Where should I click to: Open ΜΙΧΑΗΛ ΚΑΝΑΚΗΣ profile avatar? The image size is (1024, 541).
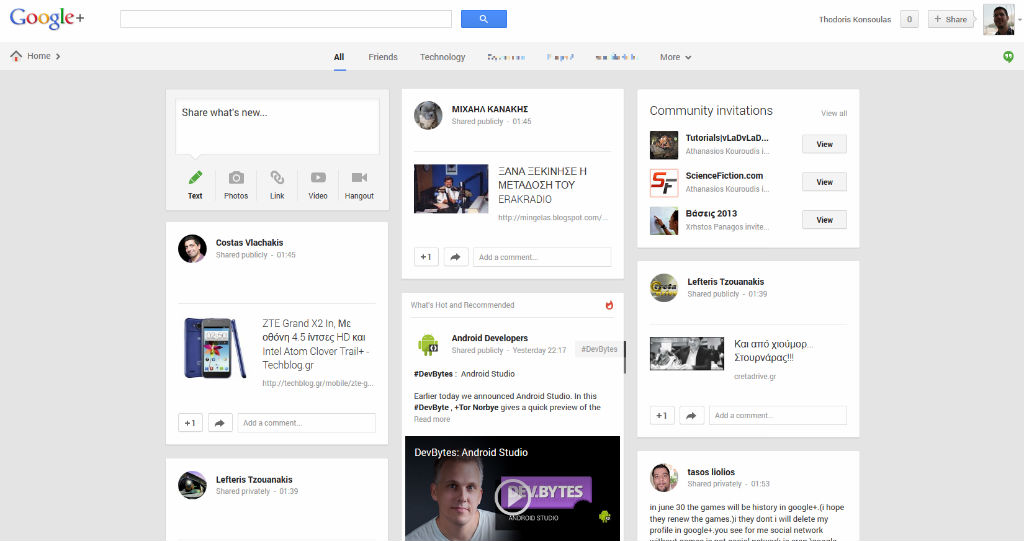(428, 115)
